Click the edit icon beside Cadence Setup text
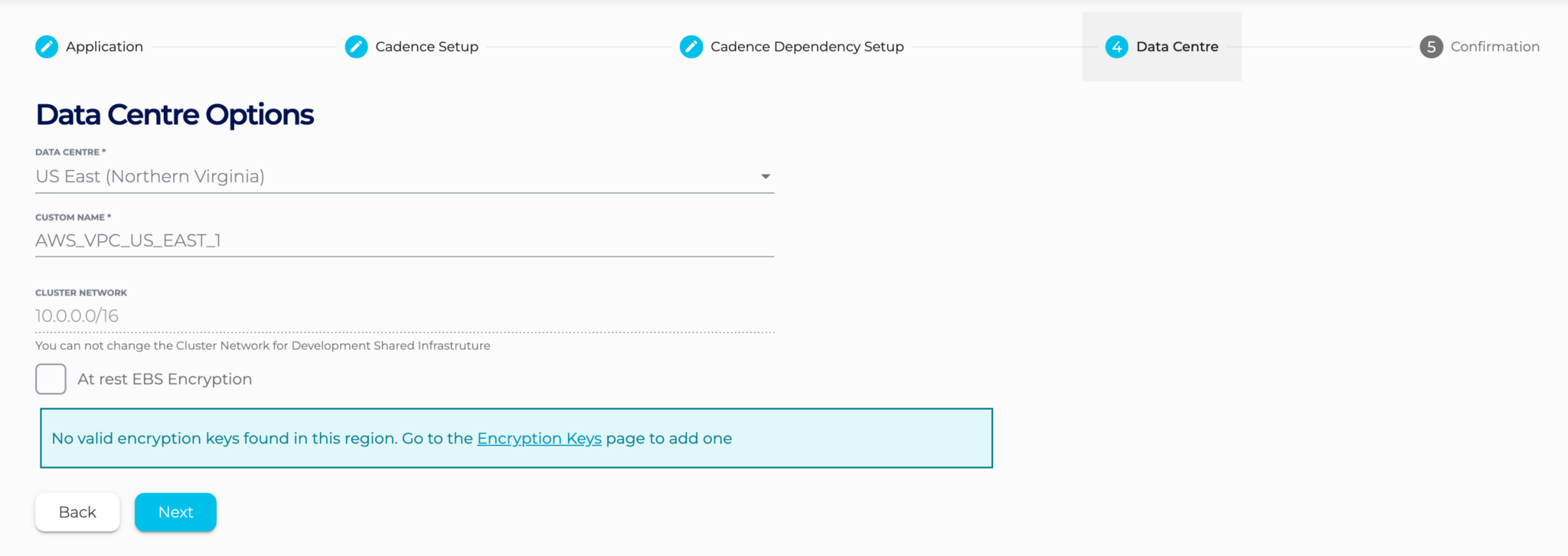 click(356, 47)
